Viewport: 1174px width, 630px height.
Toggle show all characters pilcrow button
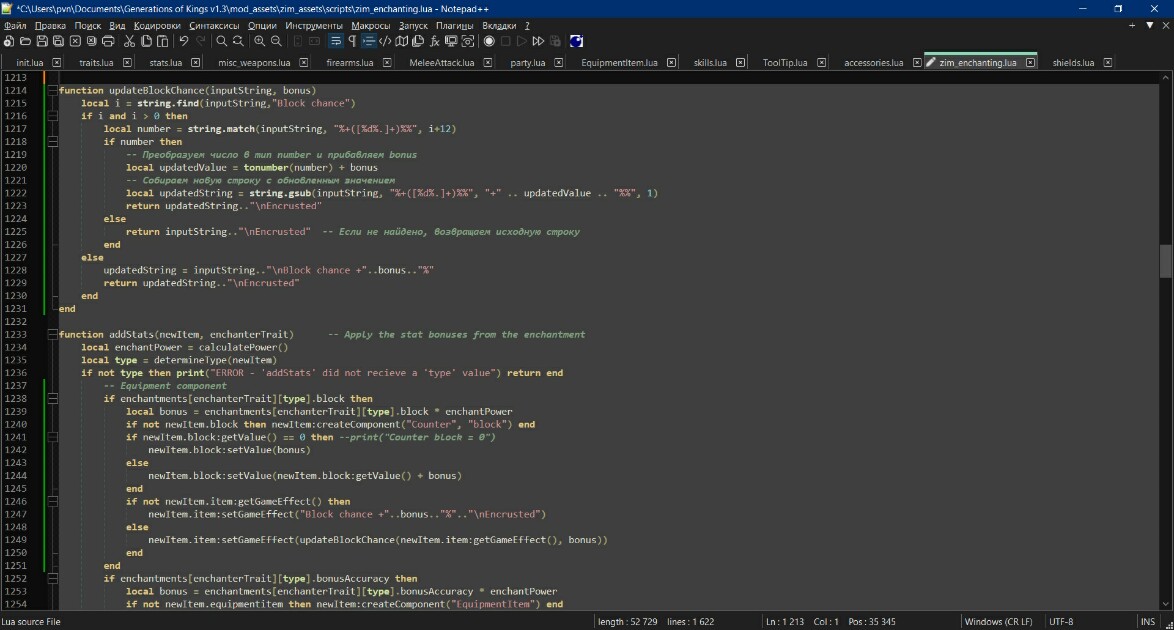352,41
